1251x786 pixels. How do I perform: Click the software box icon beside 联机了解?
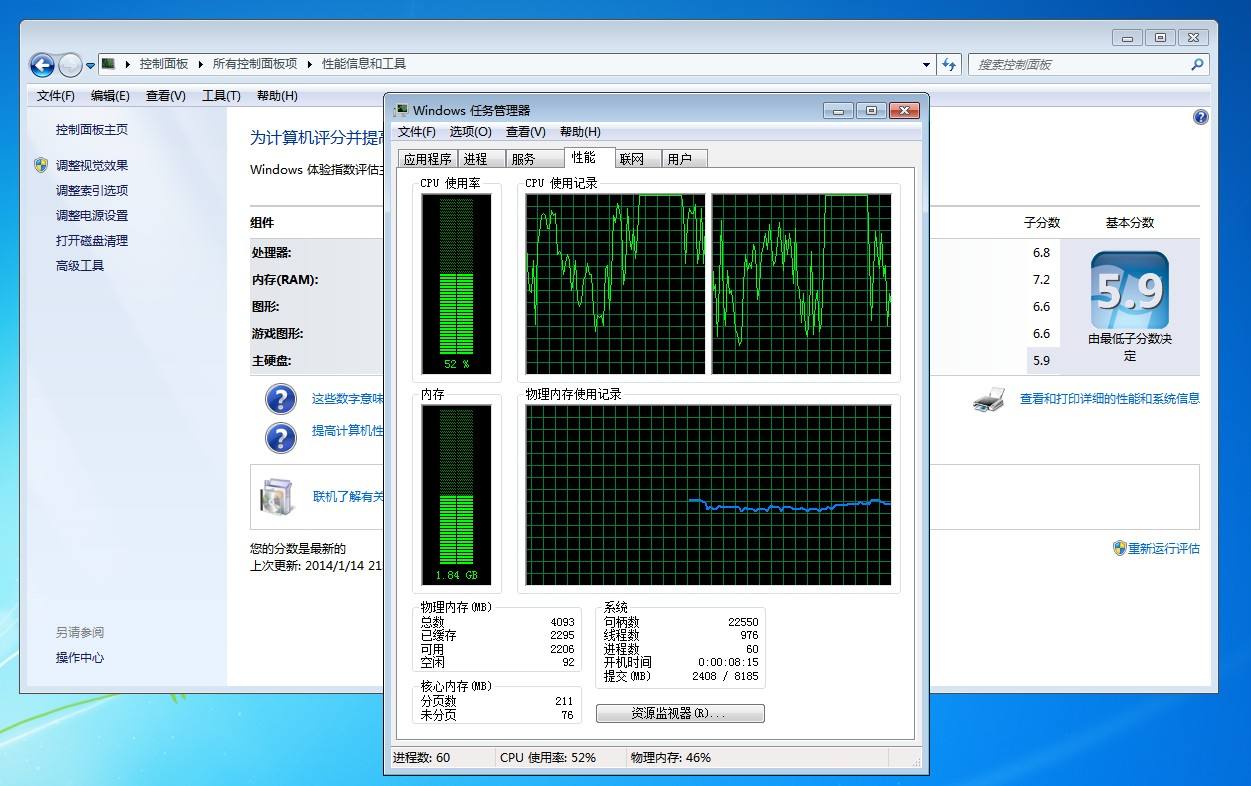(277, 497)
